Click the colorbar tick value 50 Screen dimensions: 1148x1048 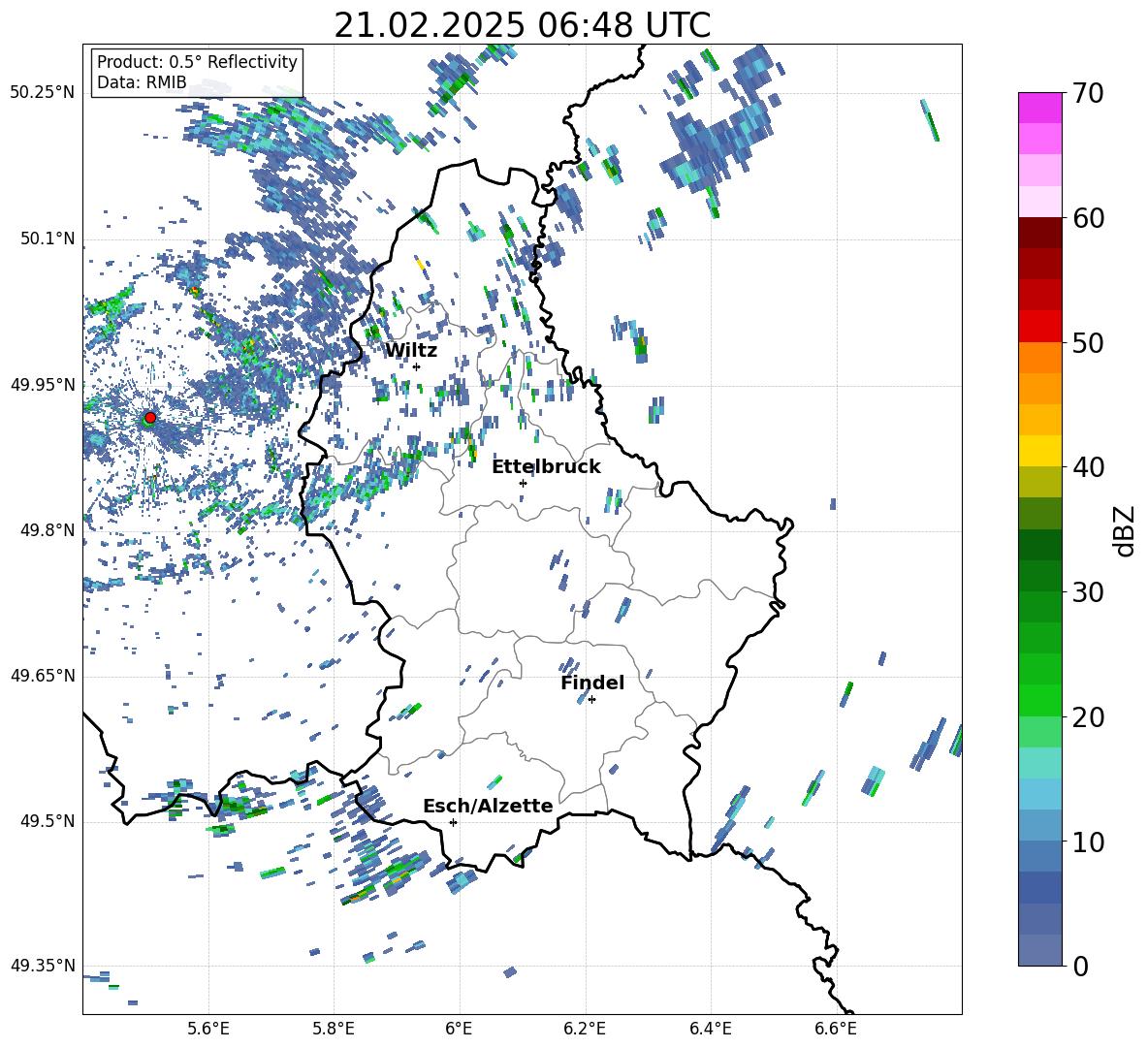pyautogui.click(x=1089, y=343)
